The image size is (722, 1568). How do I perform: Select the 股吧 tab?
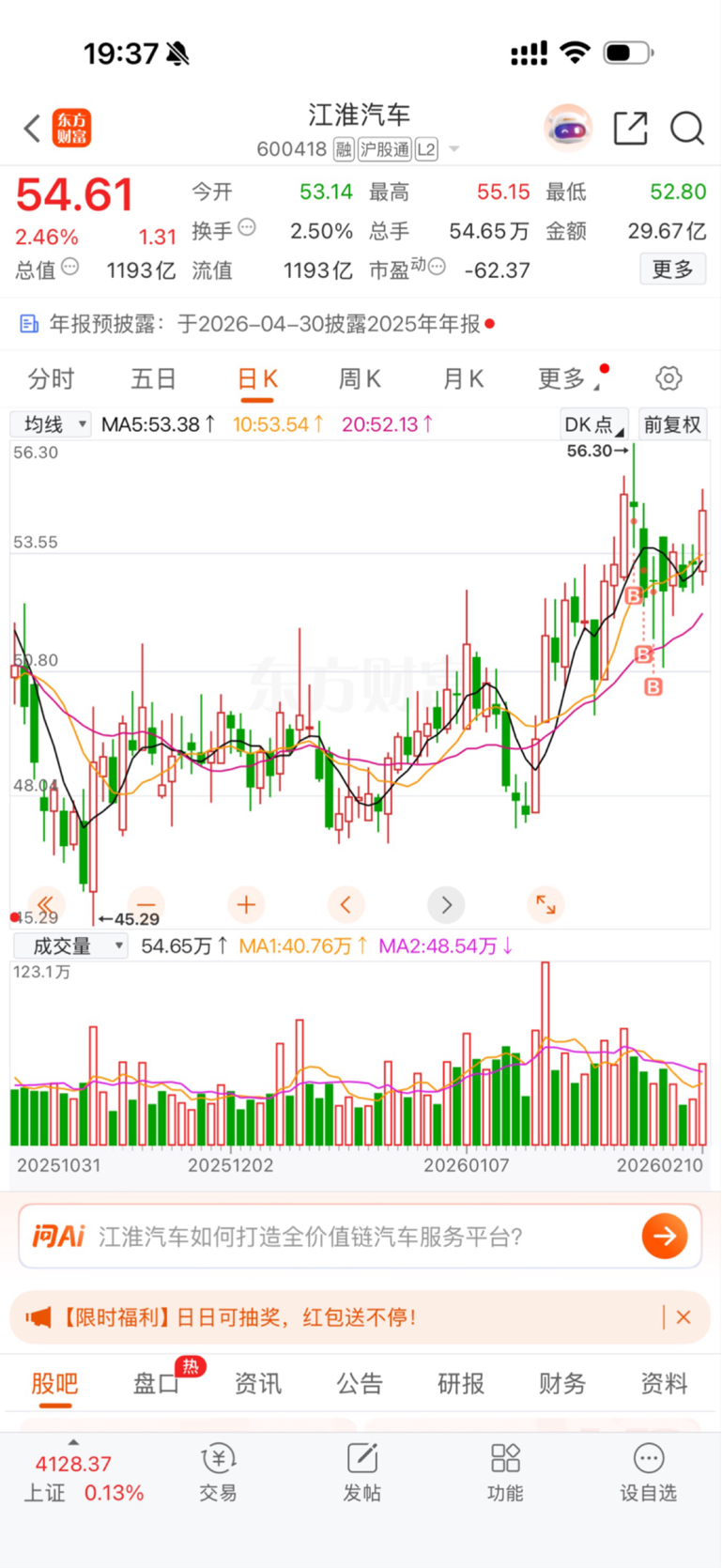(x=54, y=1383)
